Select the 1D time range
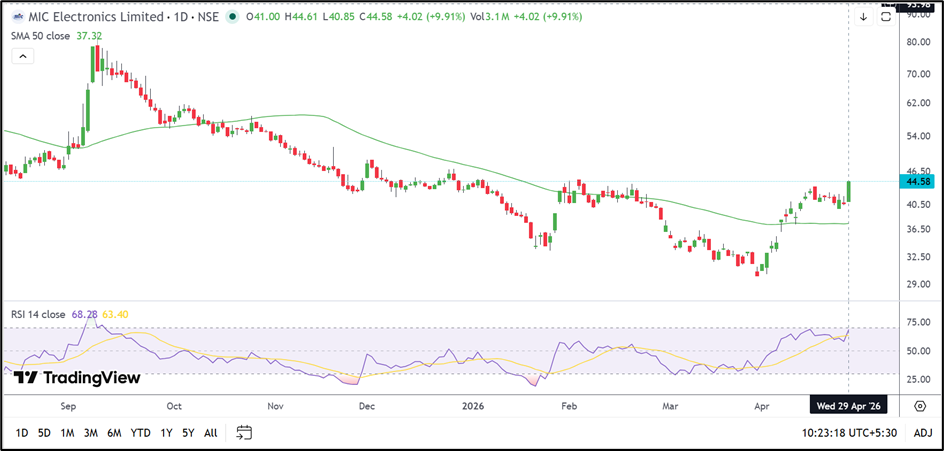The width and height of the screenshot is (944, 451). (x=21, y=433)
